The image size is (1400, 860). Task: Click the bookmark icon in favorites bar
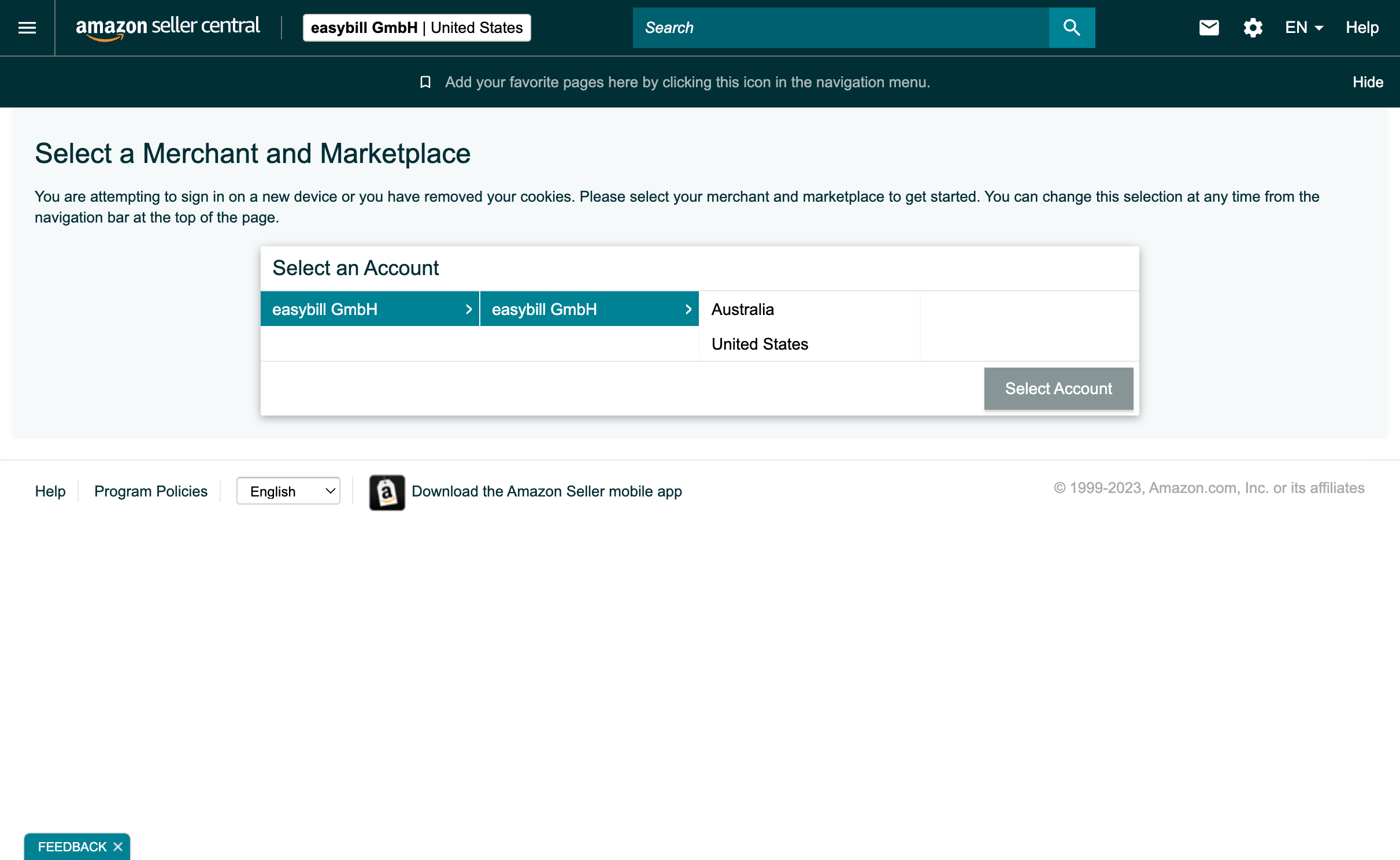click(x=425, y=82)
